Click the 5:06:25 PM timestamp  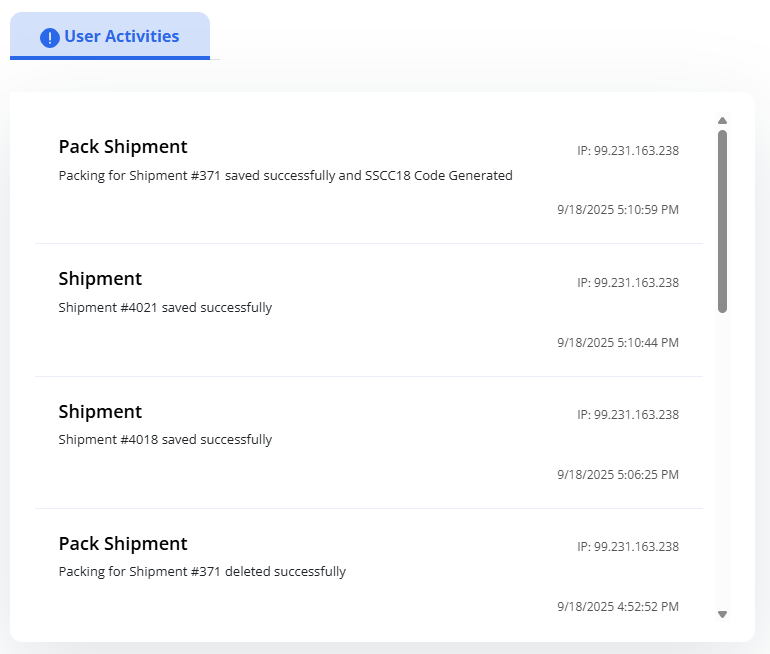coord(617,475)
